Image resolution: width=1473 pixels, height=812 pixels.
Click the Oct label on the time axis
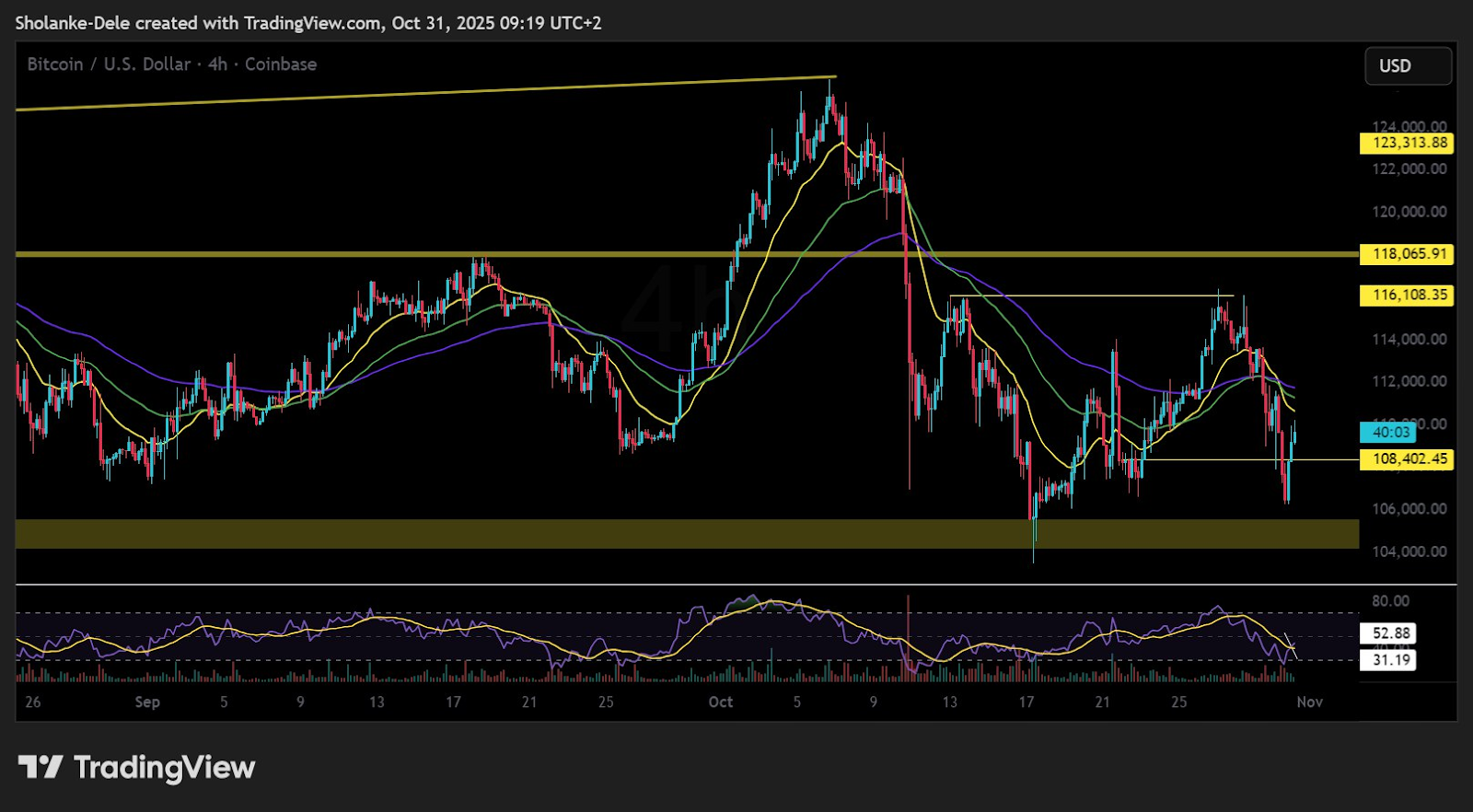pos(720,702)
